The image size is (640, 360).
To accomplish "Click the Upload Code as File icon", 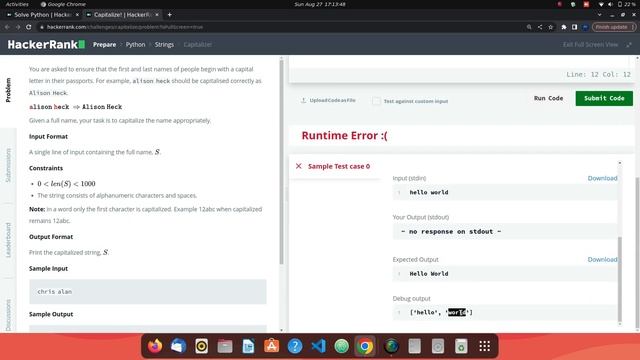I will pyautogui.click(x=303, y=100).
